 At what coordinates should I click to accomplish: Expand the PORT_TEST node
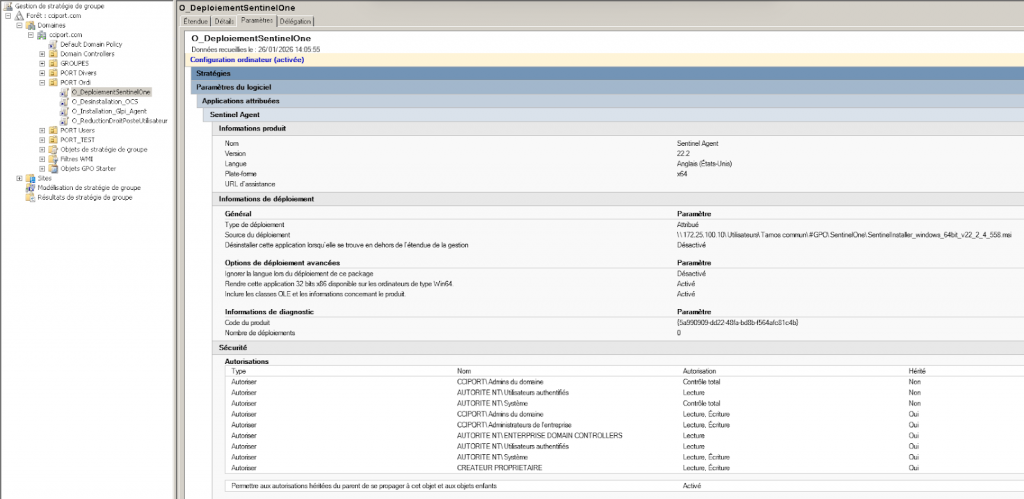pos(42,140)
